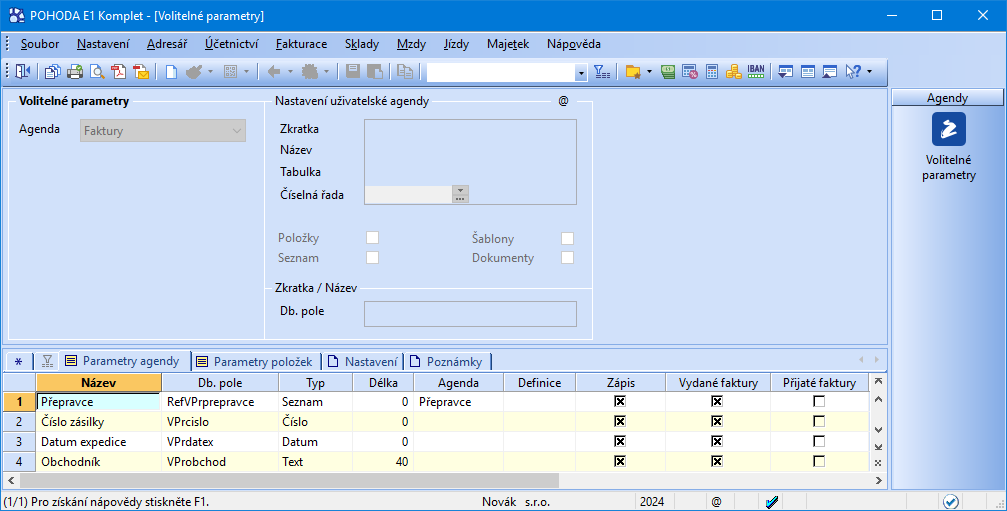
Task: Enable Přijaté faktury for Obchodník row
Action: coord(819,461)
